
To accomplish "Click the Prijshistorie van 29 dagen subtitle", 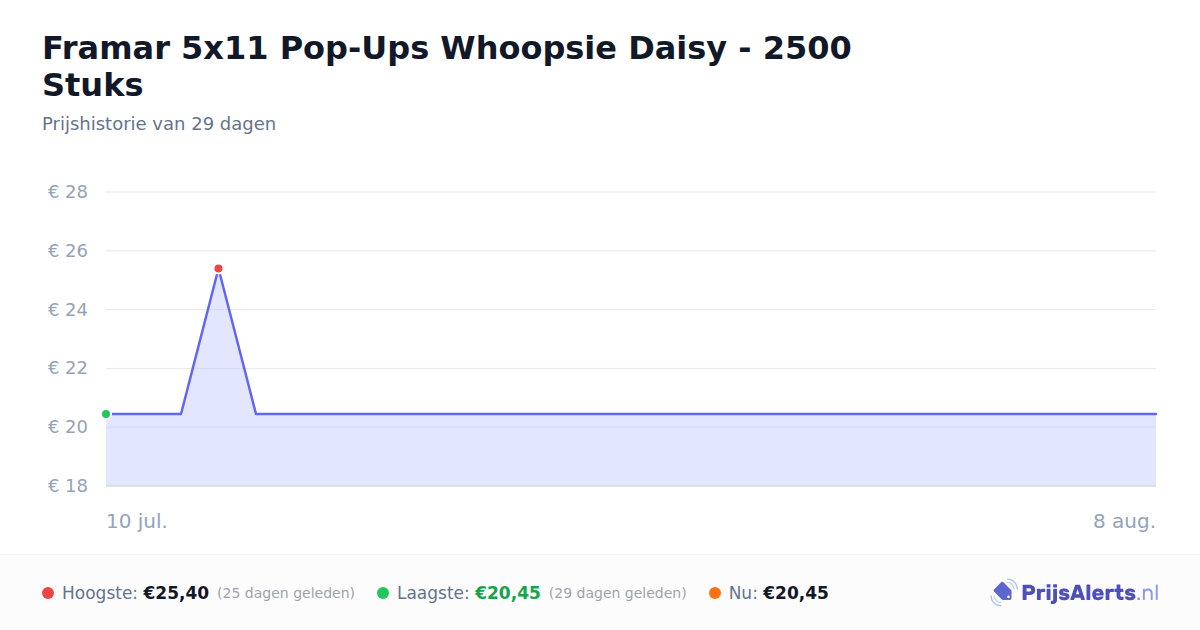I will (159, 124).
